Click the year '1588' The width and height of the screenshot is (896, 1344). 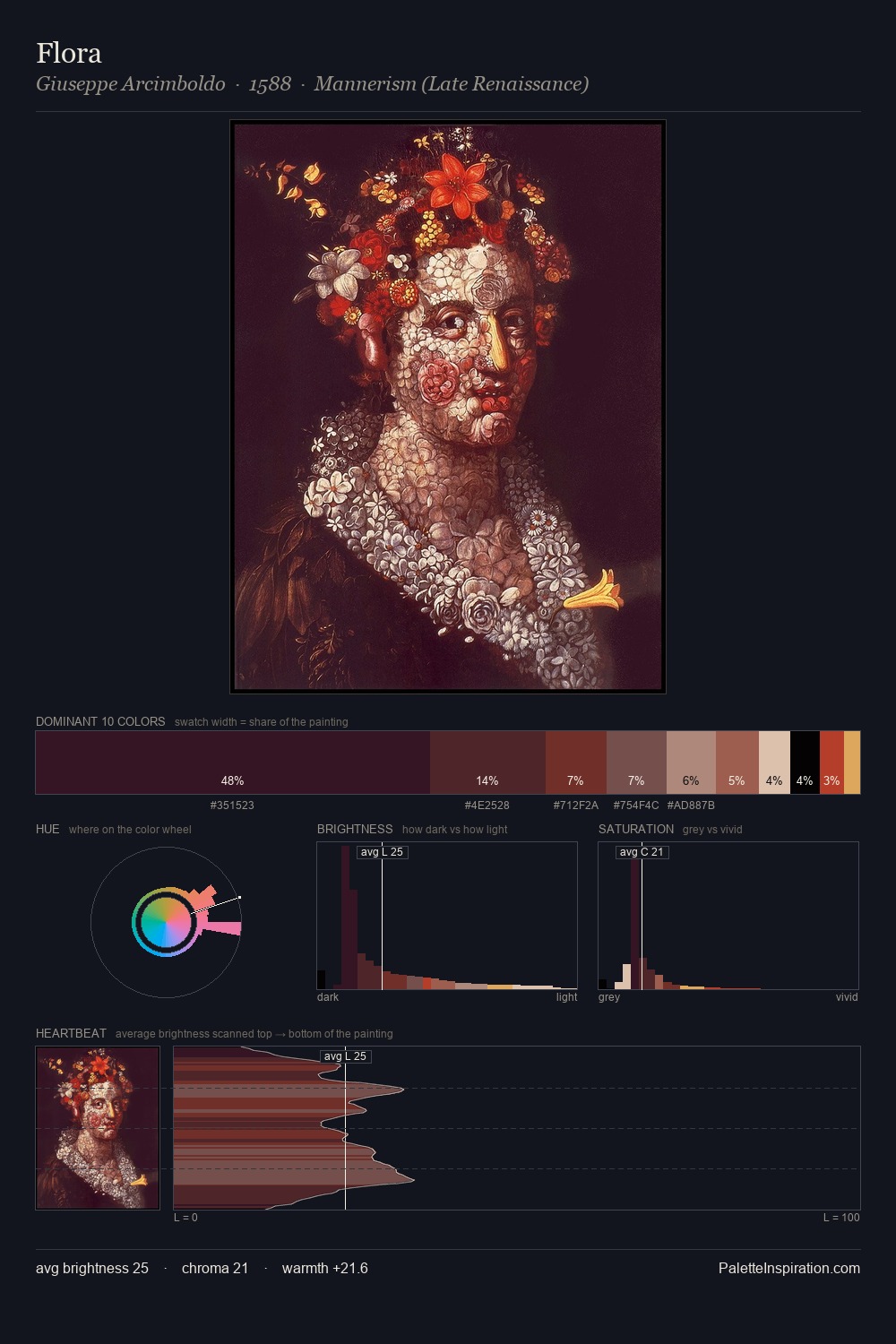(x=270, y=84)
